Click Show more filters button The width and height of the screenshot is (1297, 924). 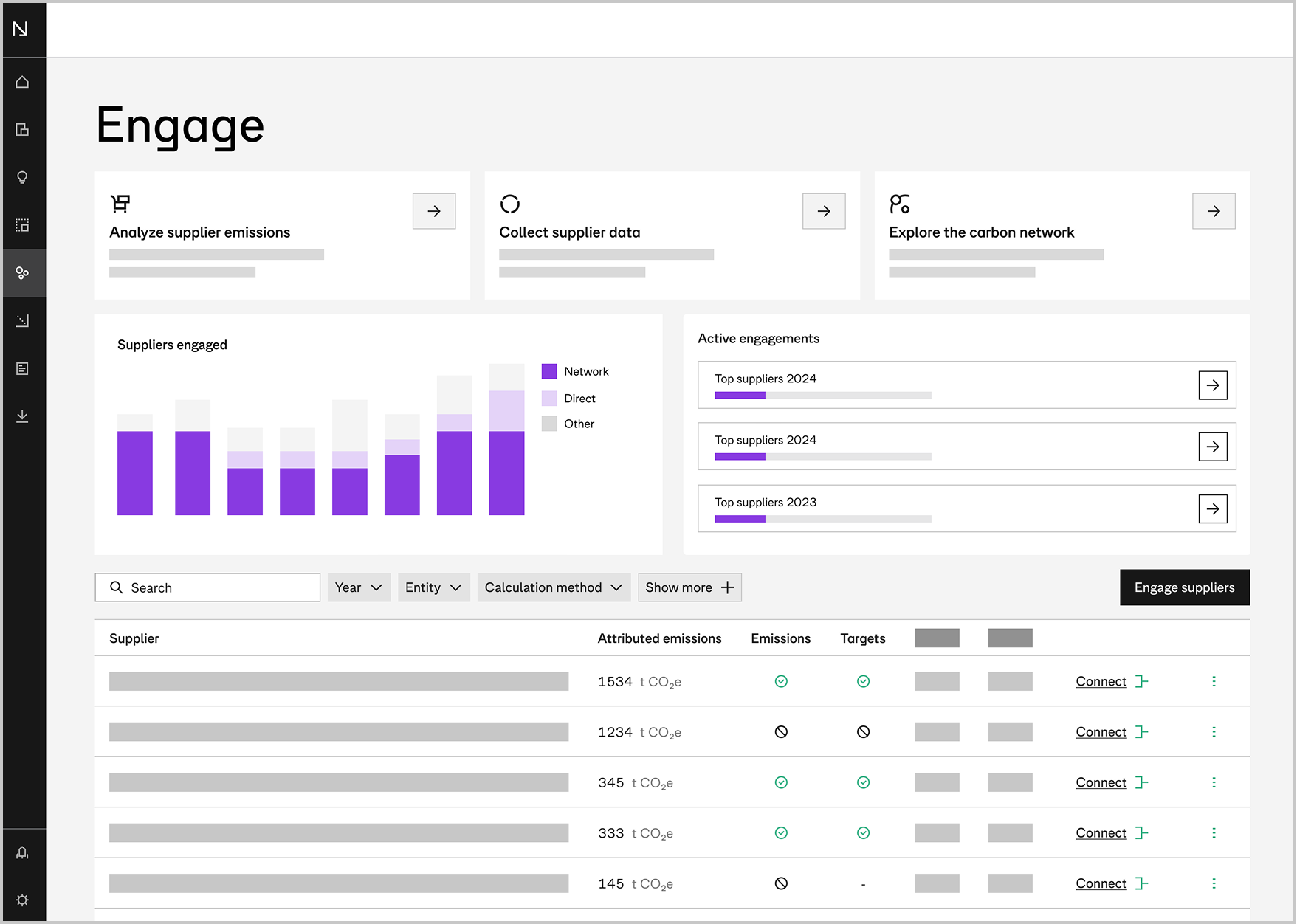[x=689, y=587]
